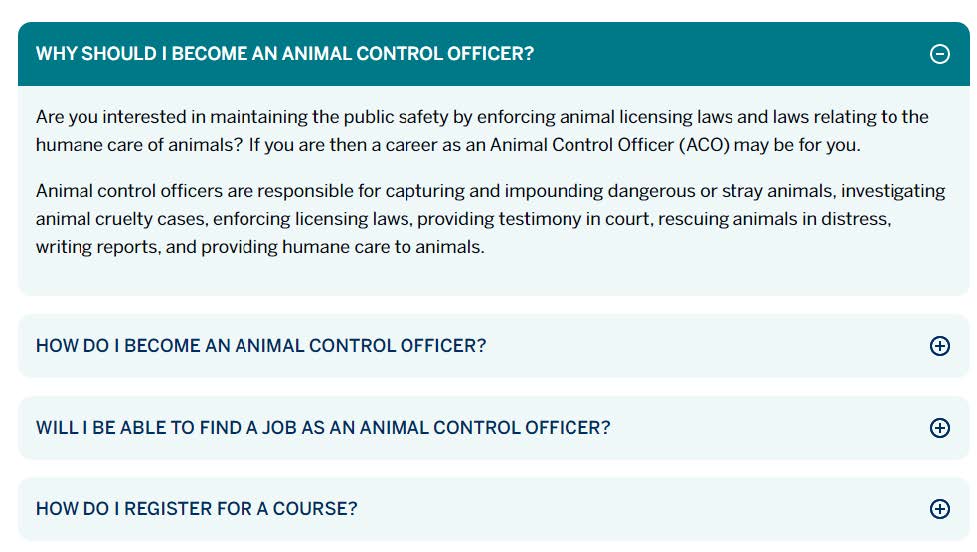Click the minus icon on the teal header
Image resolution: width=977 pixels, height=552 pixels.
coord(939,54)
